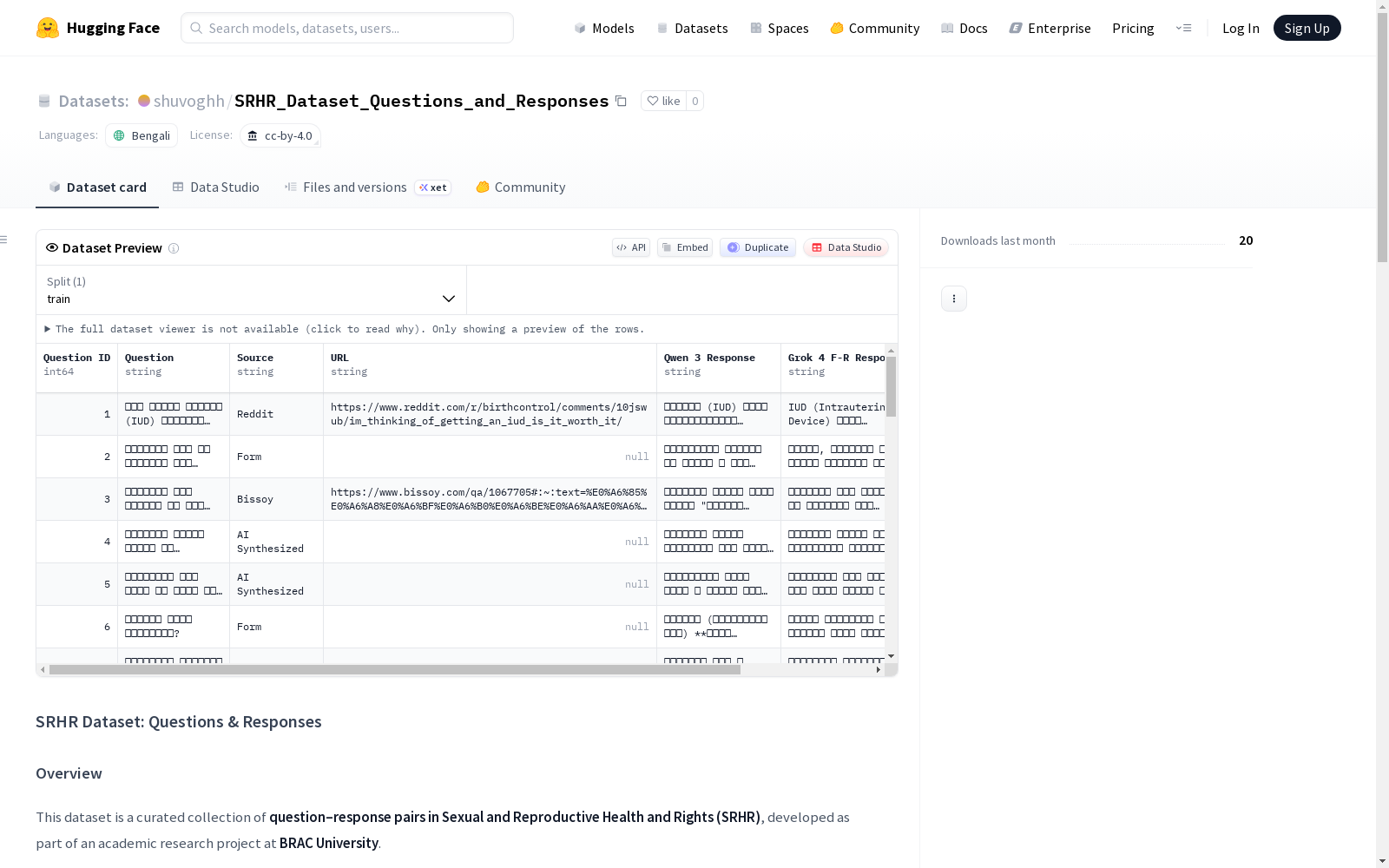Click the Bissoy source cell
Screen dimensions: 1389x868
coord(277,499)
